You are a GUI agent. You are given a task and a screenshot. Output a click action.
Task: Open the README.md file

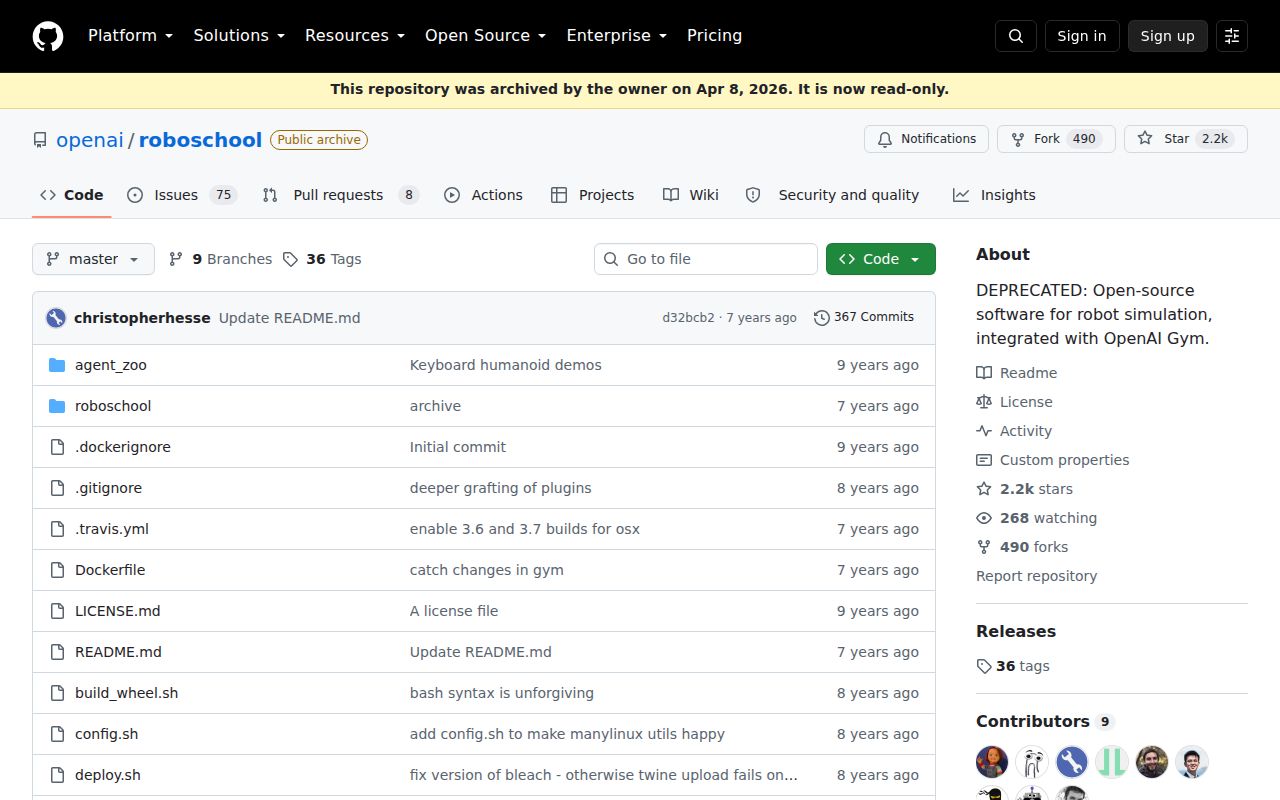point(118,652)
